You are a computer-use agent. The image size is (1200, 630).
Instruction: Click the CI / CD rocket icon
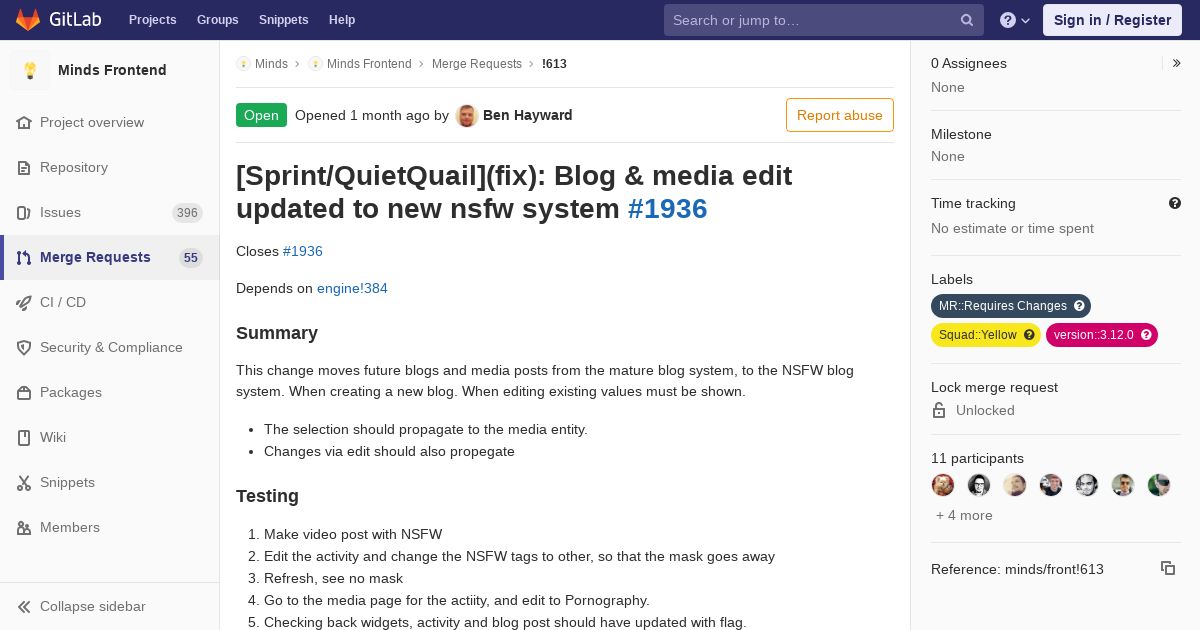[24, 302]
